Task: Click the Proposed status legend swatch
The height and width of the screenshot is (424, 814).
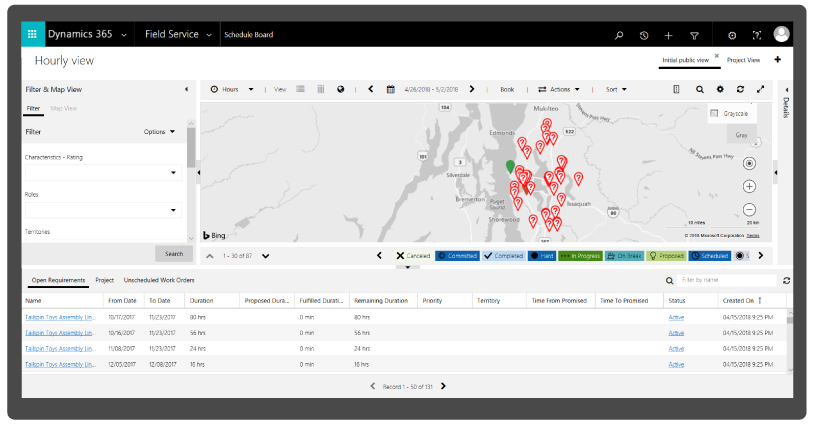Action: [x=667, y=256]
